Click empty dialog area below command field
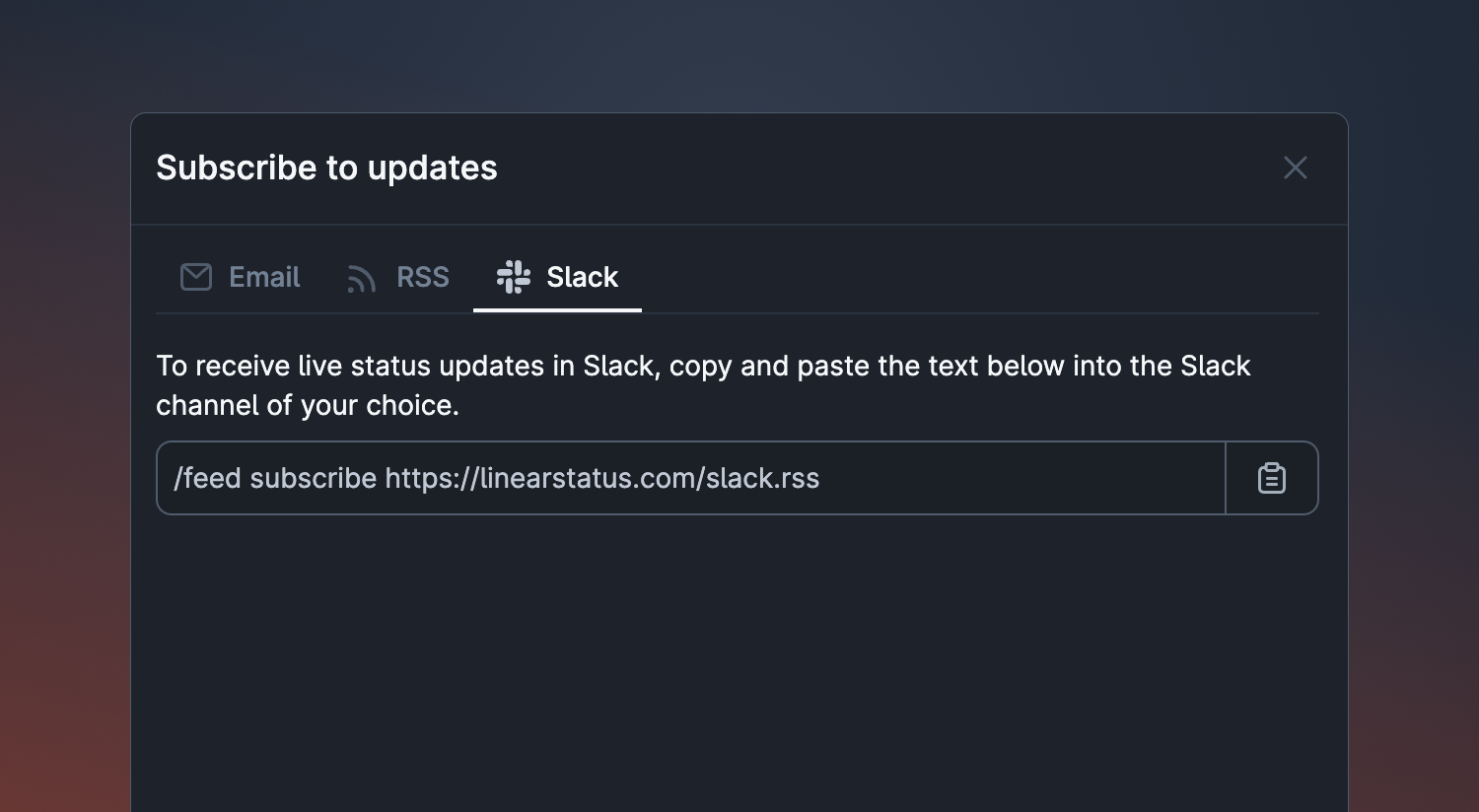 point(739,660)
